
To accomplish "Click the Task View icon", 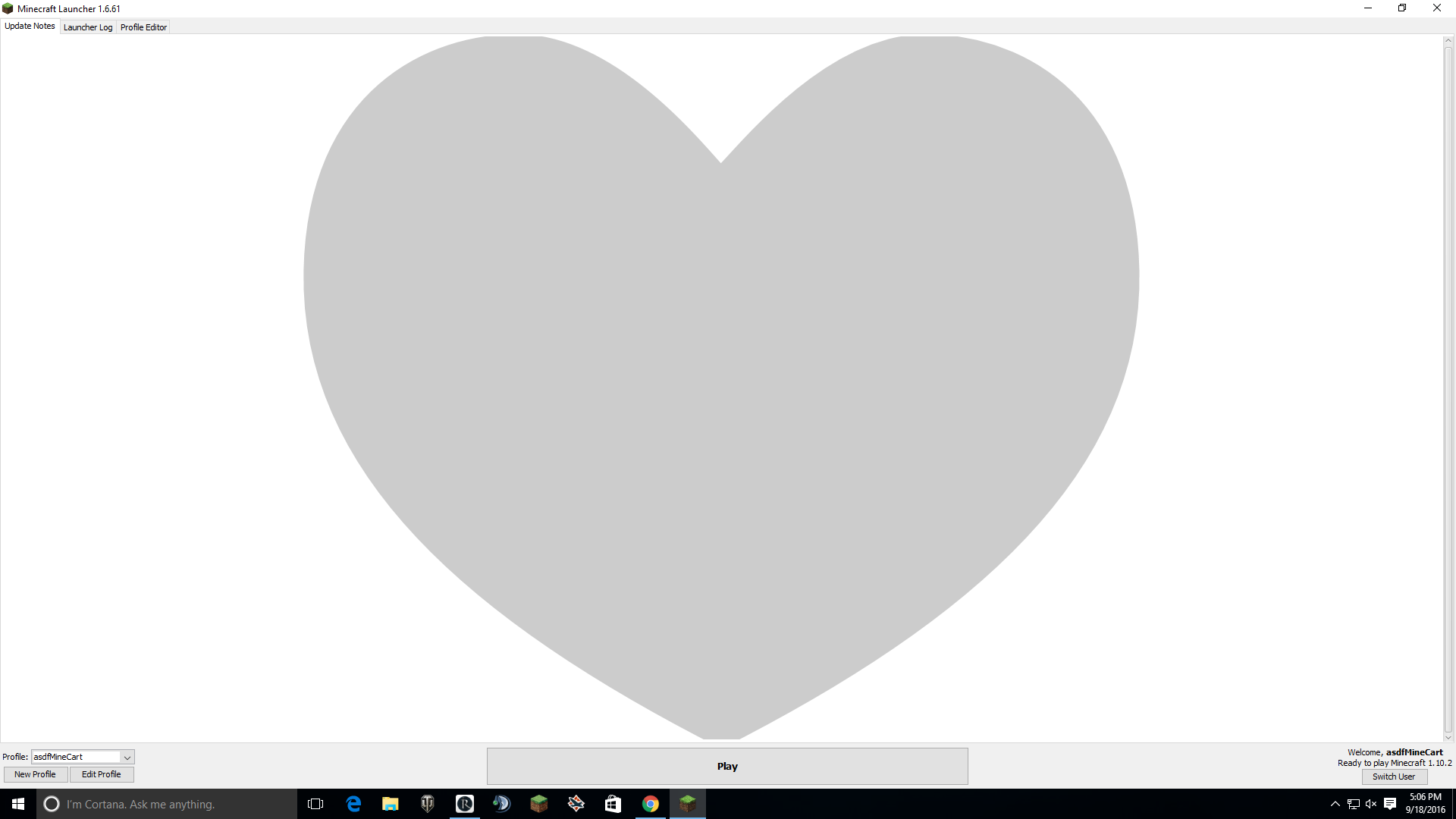I will point(315,804).
